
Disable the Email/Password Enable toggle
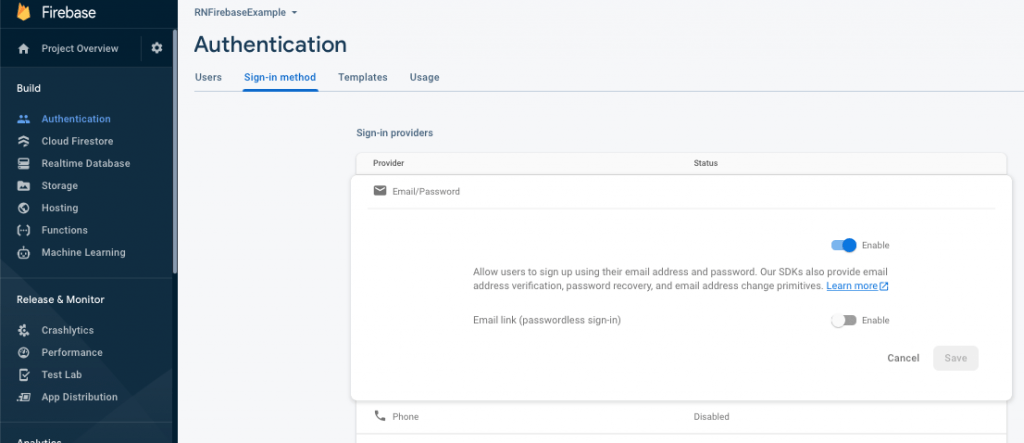tap(843, 245)
